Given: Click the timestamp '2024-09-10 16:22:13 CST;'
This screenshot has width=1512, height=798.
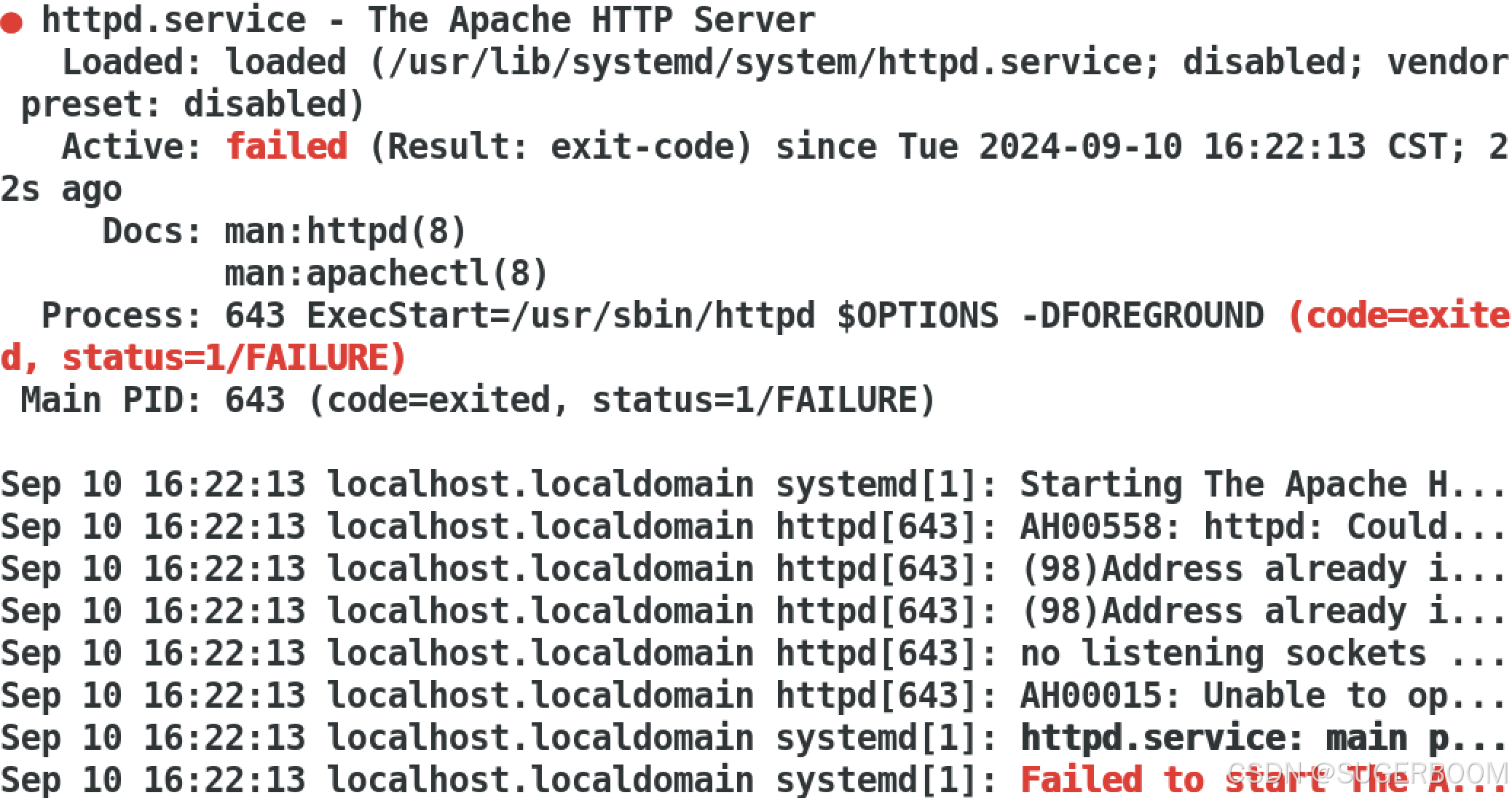Looking at the screenshot, I should [x=1221, y=147].
